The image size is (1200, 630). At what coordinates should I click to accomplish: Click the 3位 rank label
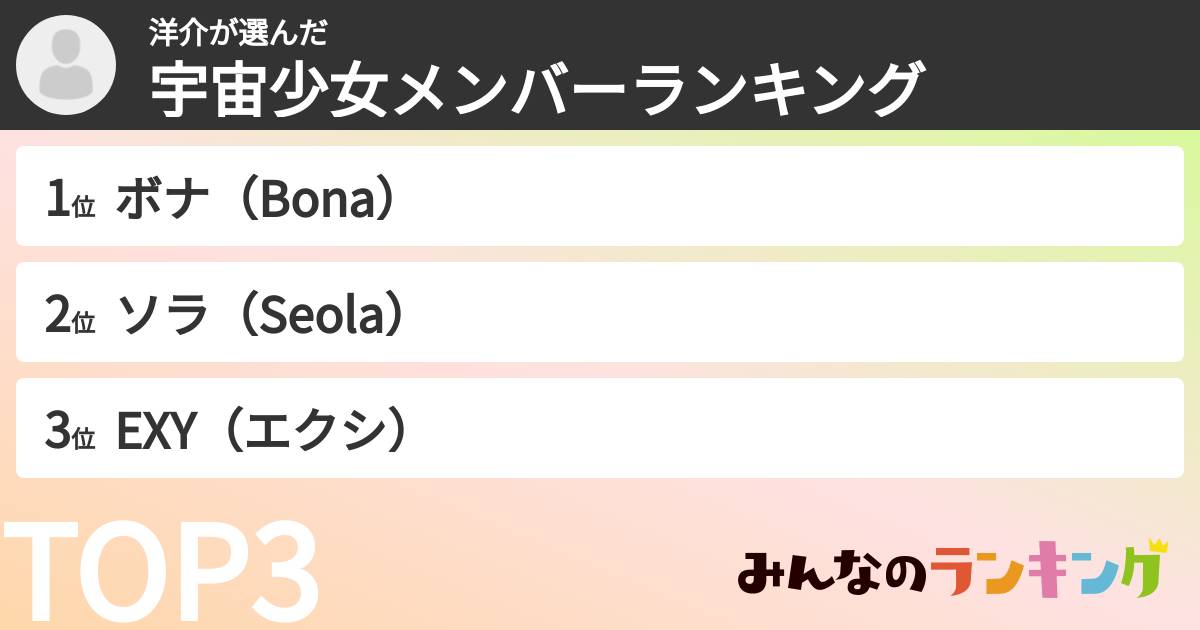[x=70, y=432]
